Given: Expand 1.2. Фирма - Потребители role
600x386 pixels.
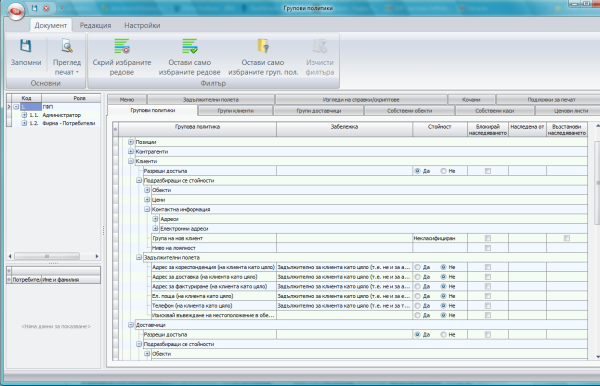Looking at the screenshot, I should [x=24, y=123].
